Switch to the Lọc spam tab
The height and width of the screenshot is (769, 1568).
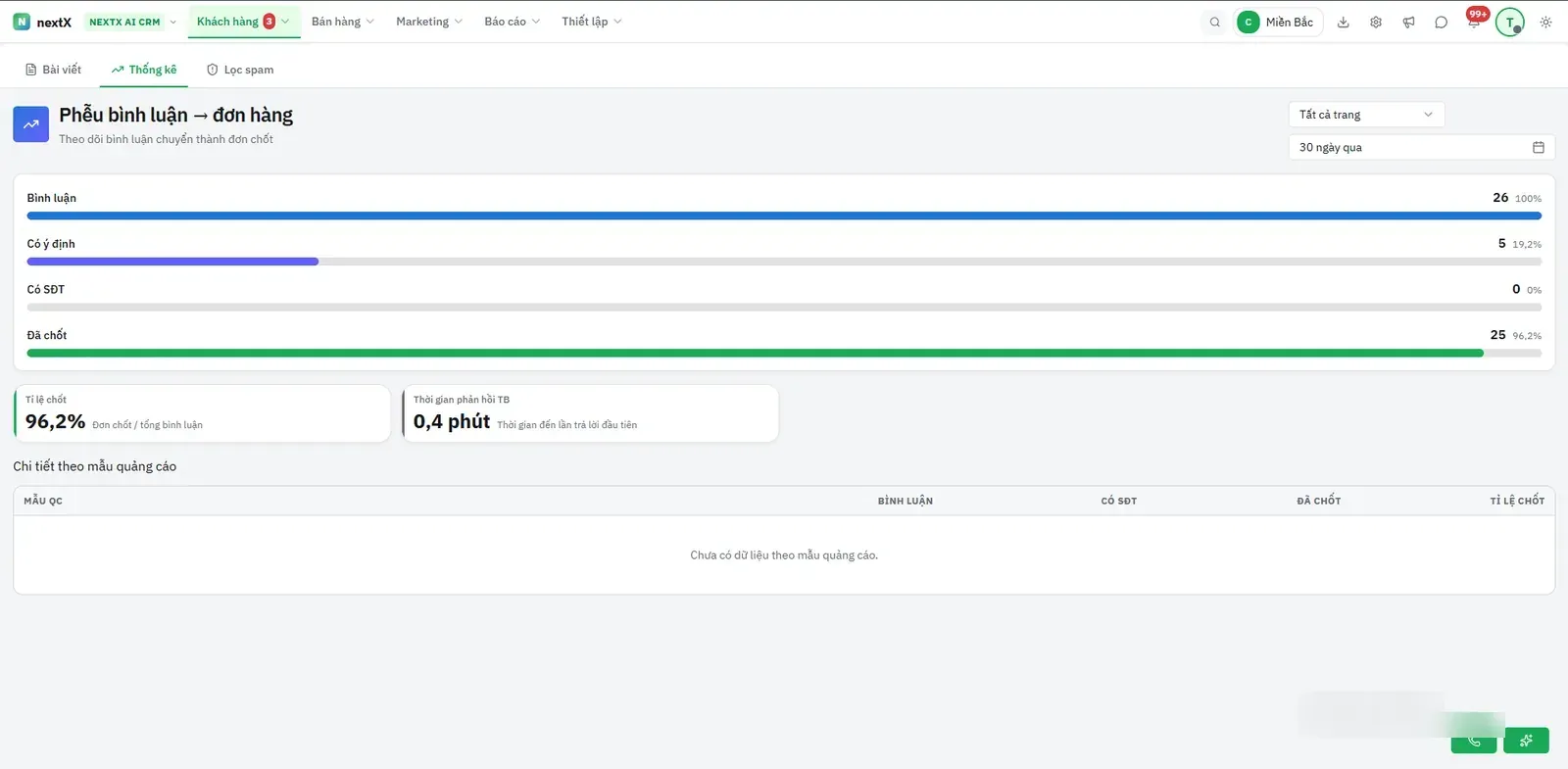[x=240, y=70]
